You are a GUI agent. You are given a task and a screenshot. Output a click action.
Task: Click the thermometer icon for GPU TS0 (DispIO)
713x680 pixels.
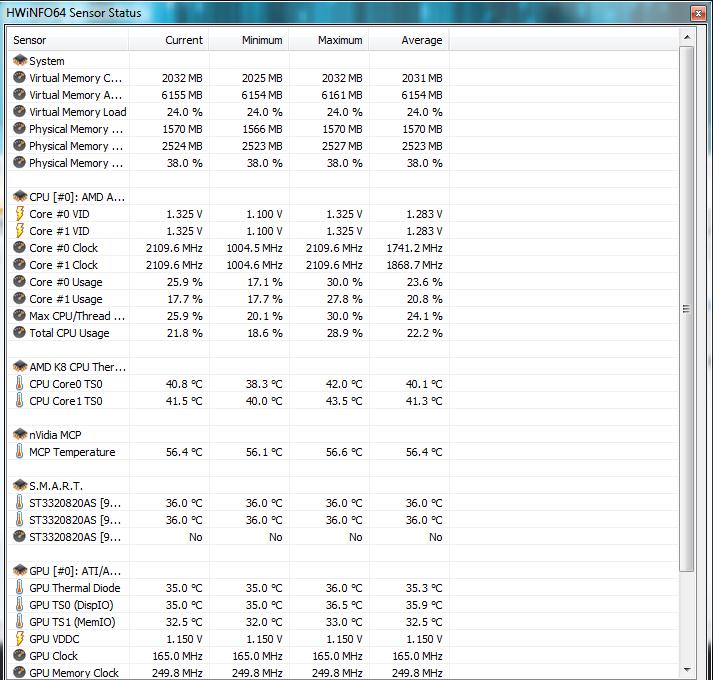(19, 604)
